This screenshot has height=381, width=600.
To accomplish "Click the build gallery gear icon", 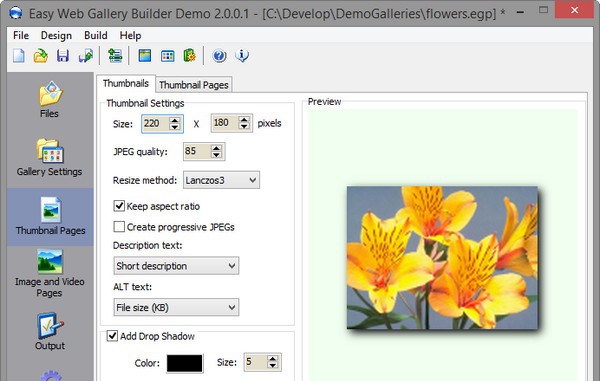I will pyautogui.click(x=190, y=56).
